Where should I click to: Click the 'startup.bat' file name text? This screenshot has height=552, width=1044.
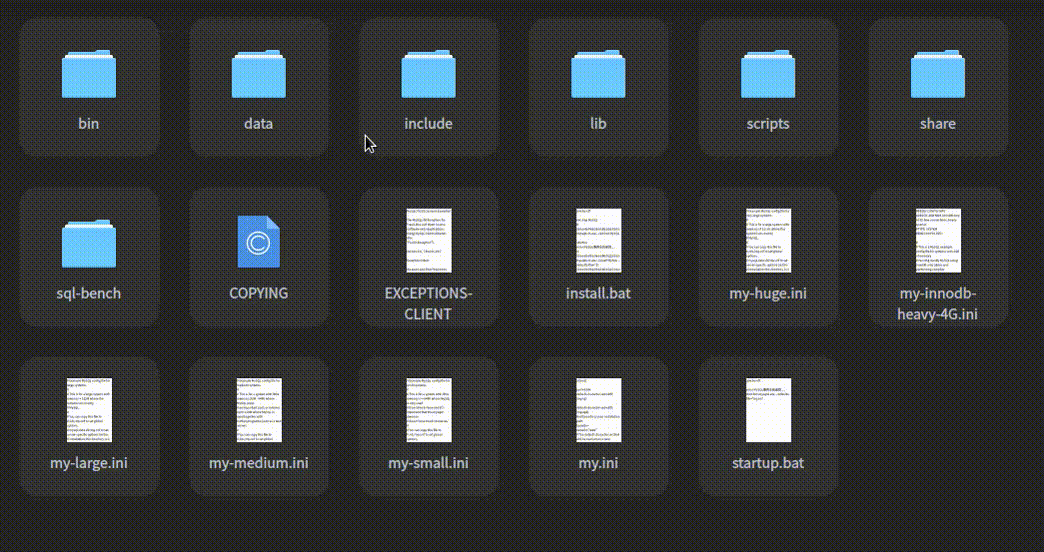pos(768,463)
